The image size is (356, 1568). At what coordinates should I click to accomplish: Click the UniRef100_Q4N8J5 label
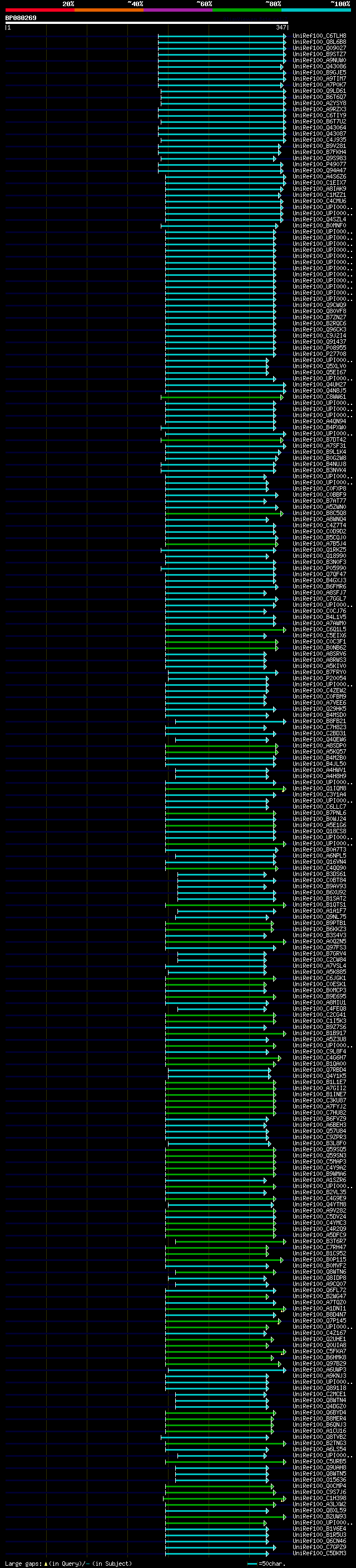point(319,391)
